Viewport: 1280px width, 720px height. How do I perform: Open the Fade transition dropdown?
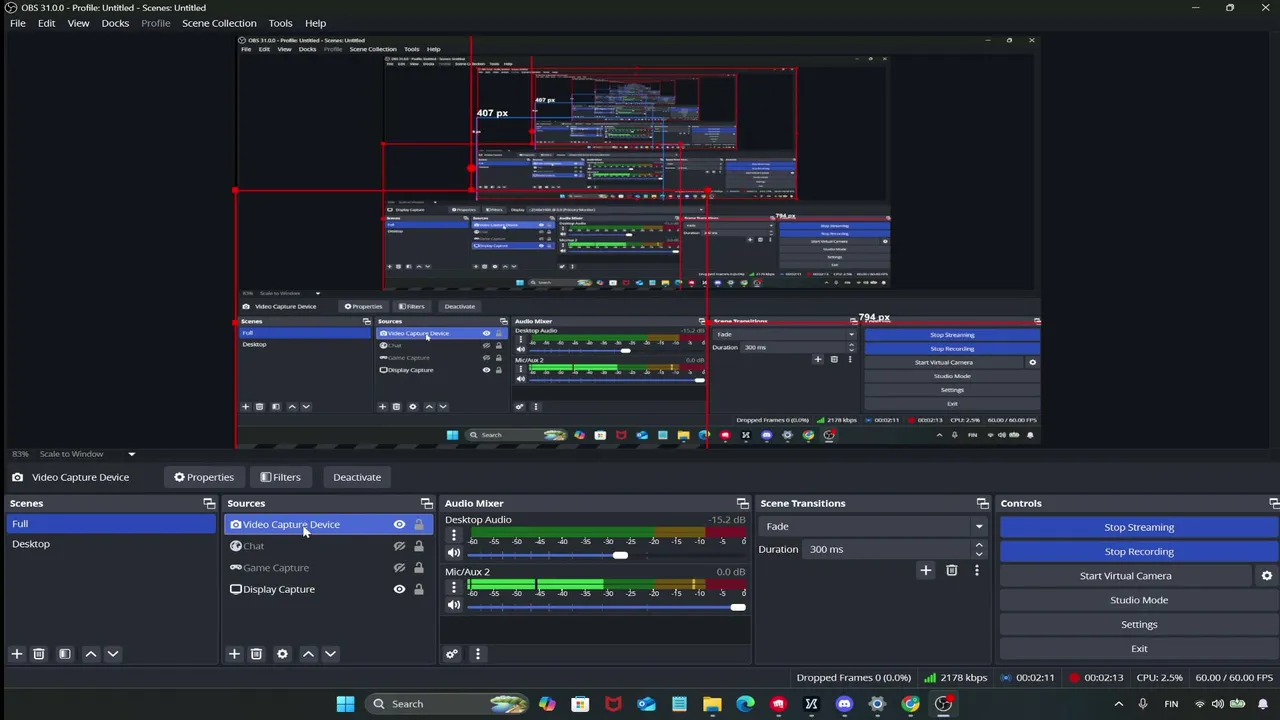tap(873, 526)
